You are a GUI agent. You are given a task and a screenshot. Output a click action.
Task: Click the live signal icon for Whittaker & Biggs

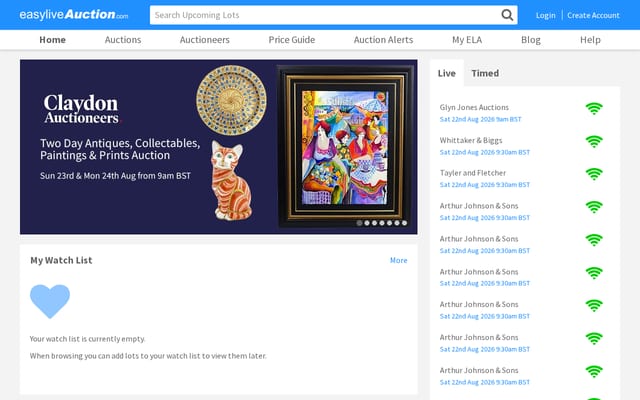click(x=594, y=142)
